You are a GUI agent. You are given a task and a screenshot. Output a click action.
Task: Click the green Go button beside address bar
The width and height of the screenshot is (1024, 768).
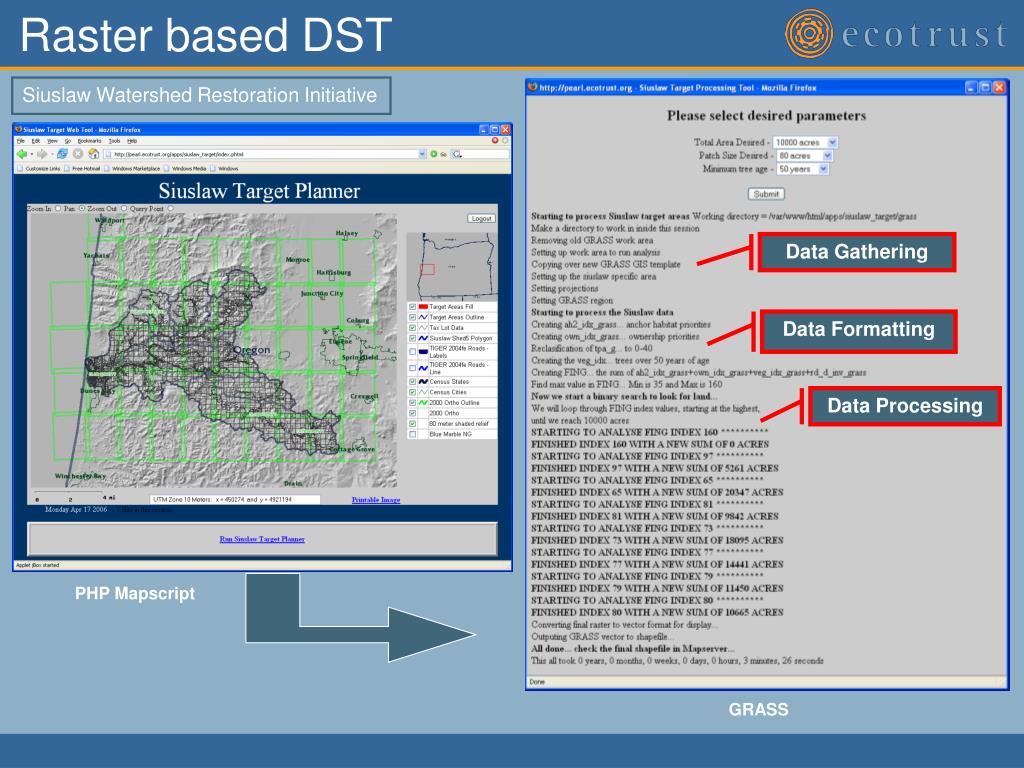pyautogui.click(x=434, y=154)
